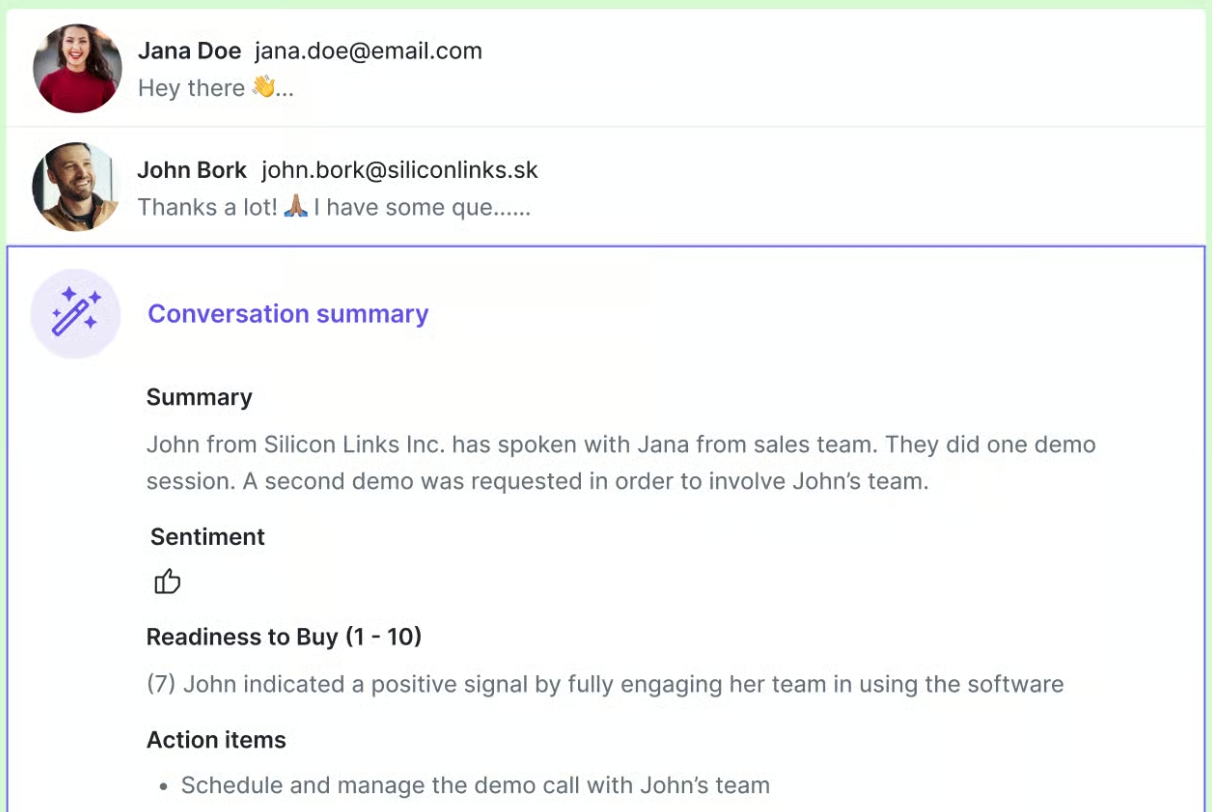1212x812 pixels.
Task: Click the 'Schedule and manage the demo call' action item
Action: 475,786
